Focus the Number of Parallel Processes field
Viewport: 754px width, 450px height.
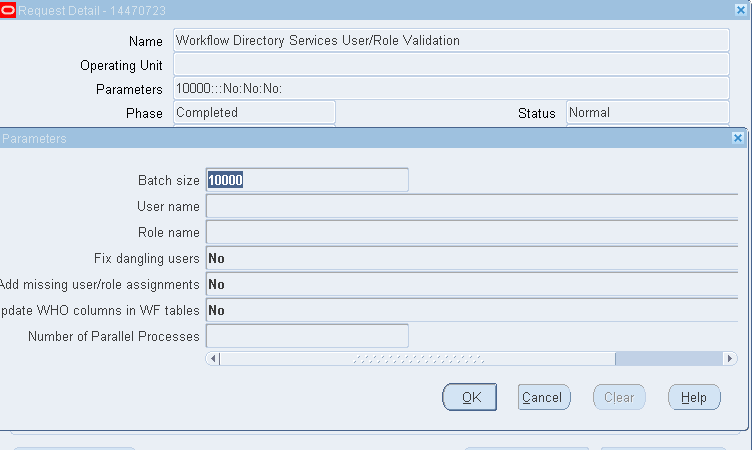coord(306,336)
